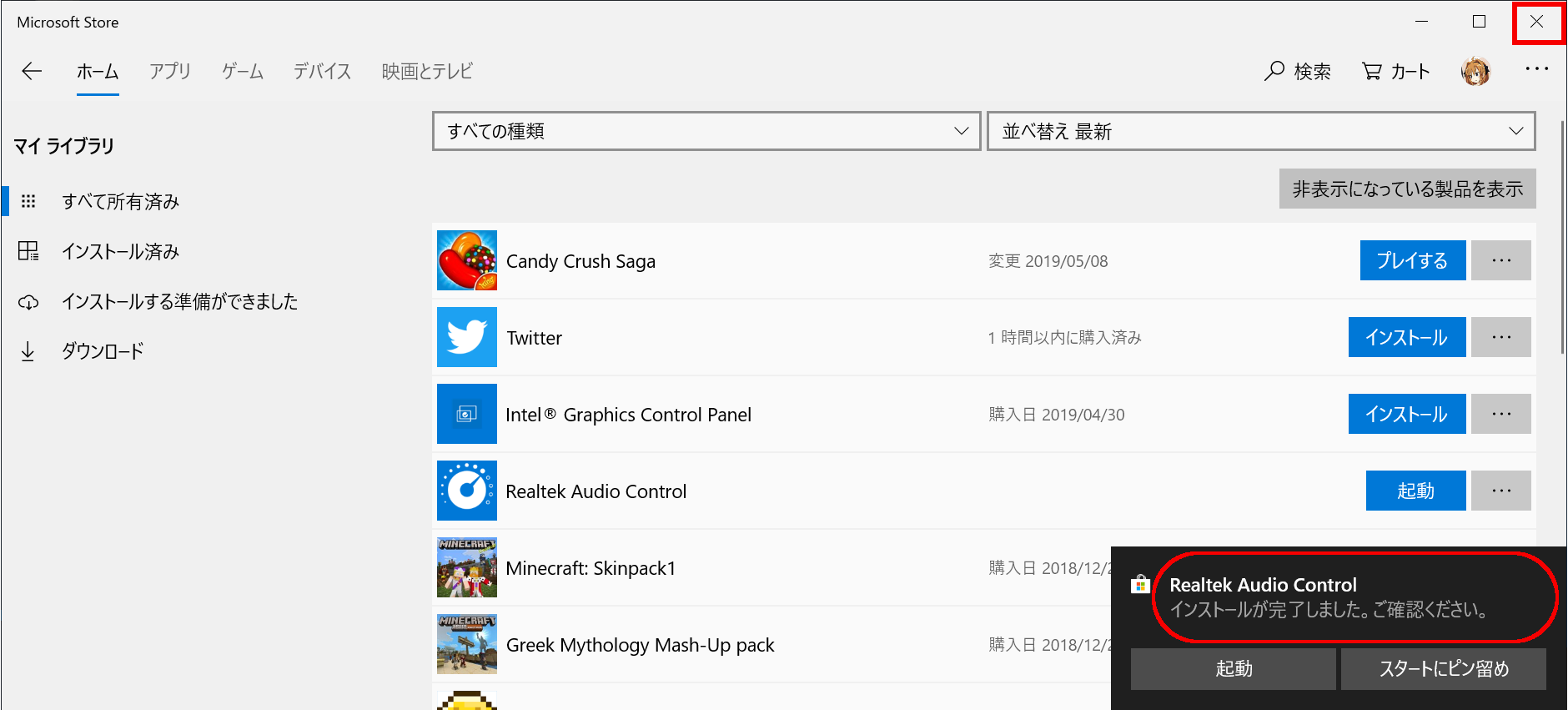Click スタートにピン留め in notification
1568x710 pixels.
(1444, 669)
